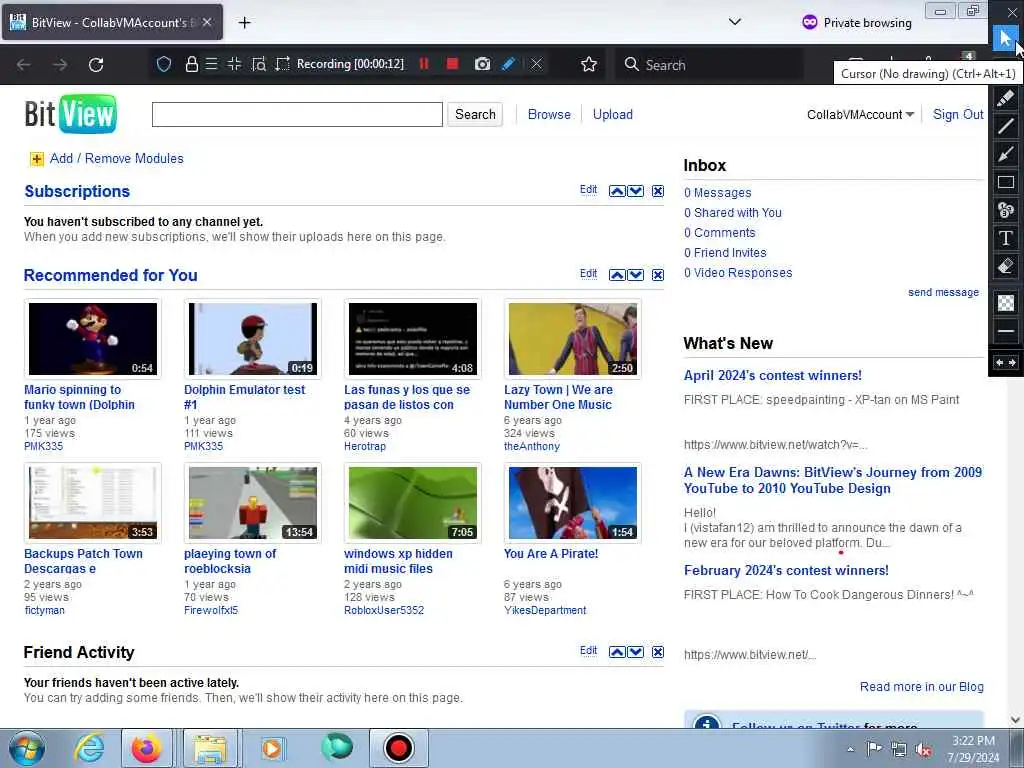Click the shield tracking protection icon
Viewport: 1024px width, 768px height.
(x=164, y=64)
